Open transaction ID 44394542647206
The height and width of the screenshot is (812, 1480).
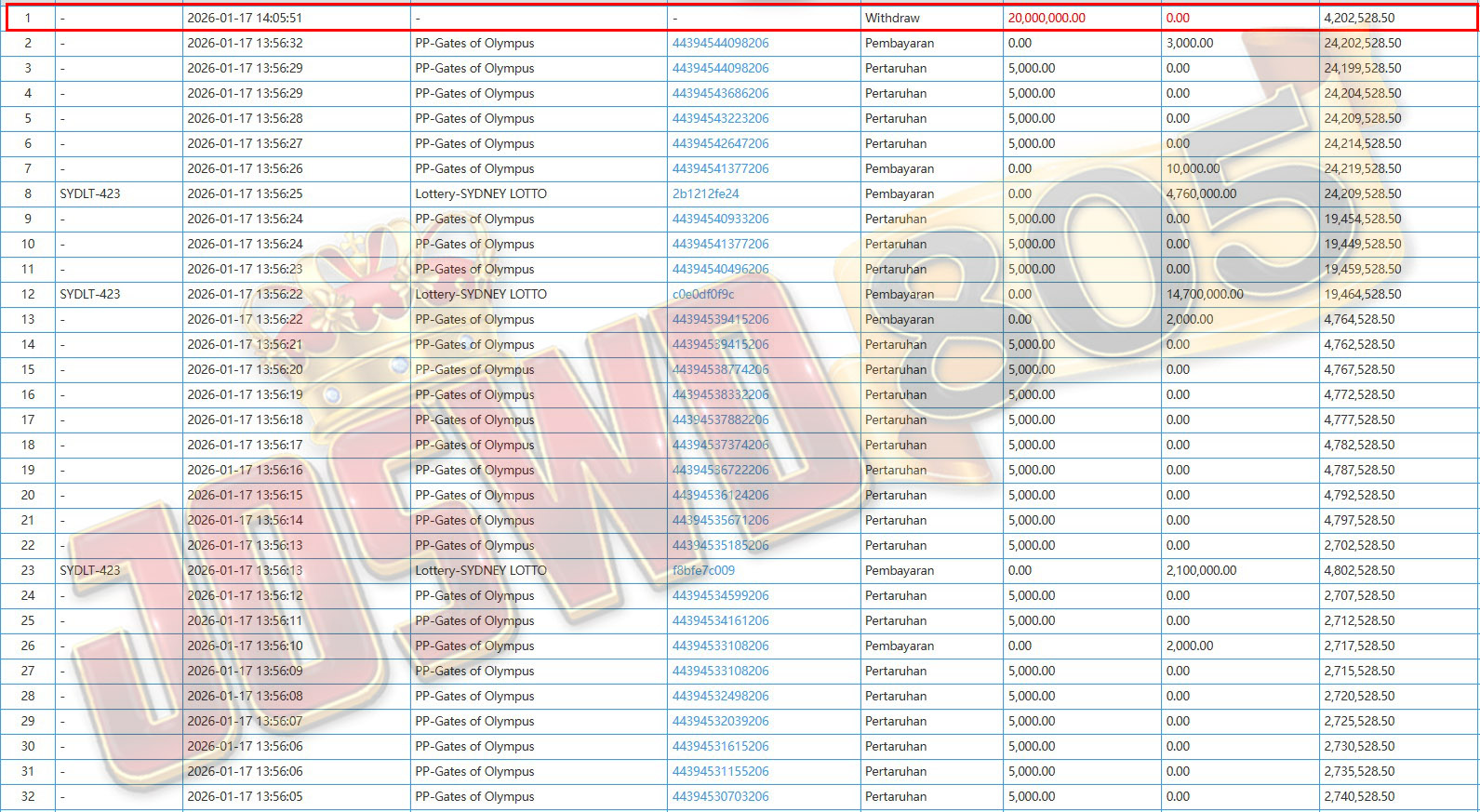tap(720, 143)
